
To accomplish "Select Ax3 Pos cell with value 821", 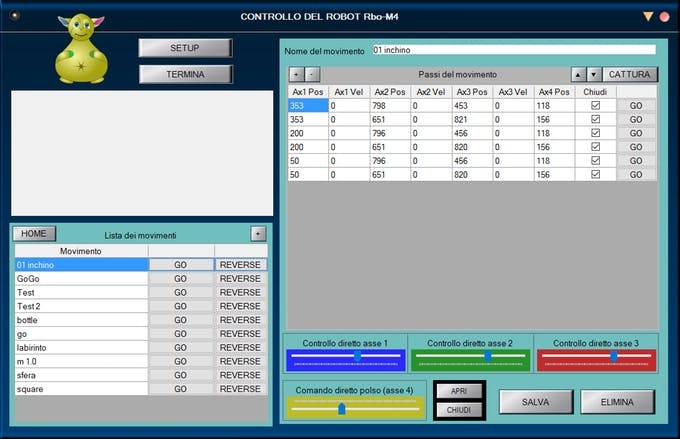I will pos(472,120).
